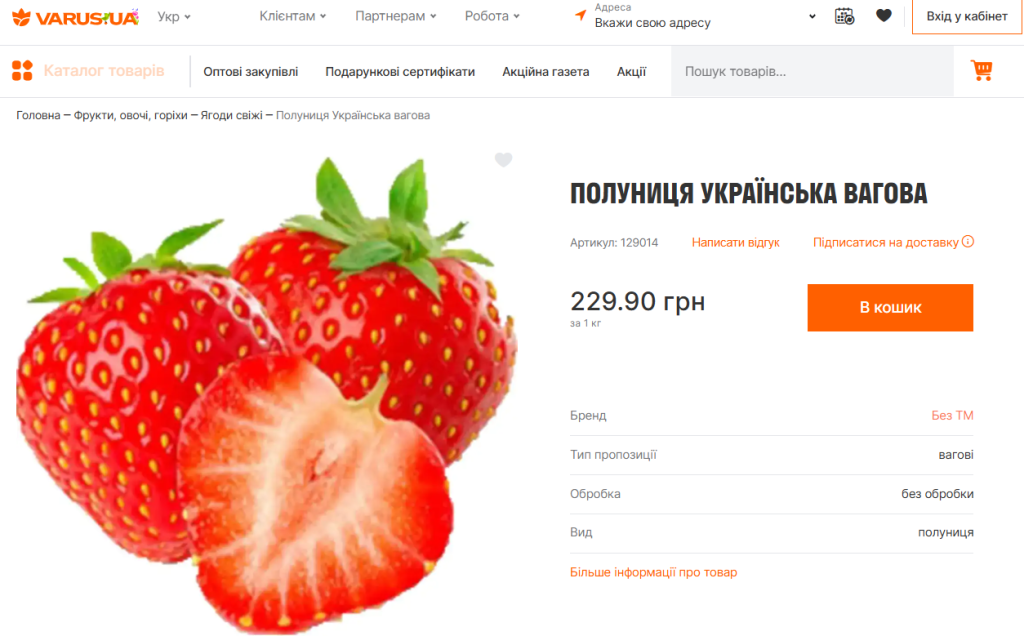Click the Пошук товарів search field
This screenshot has height=636, width=1024.
click(812, 71)
